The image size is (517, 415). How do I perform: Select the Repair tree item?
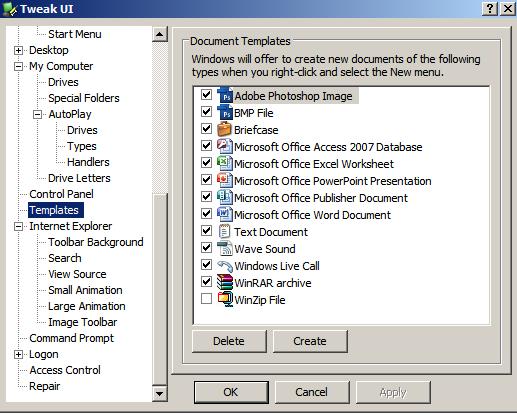click(45, 386)
